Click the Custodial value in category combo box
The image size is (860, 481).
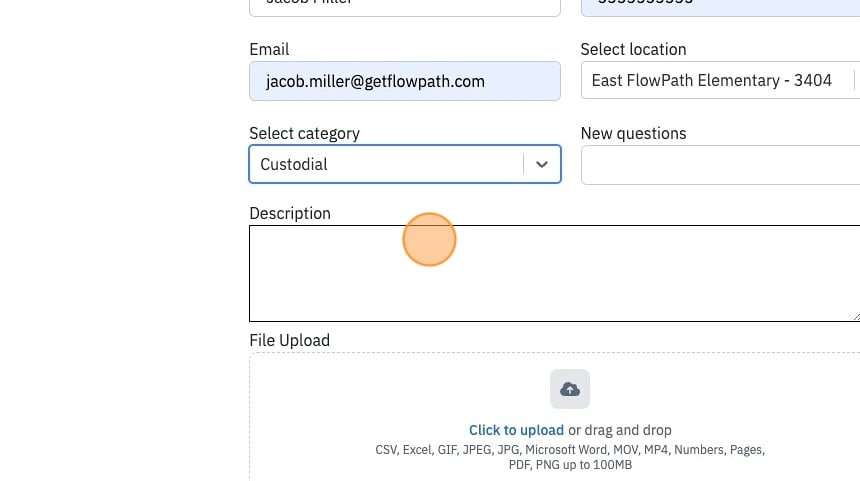(x=294, y=165)
